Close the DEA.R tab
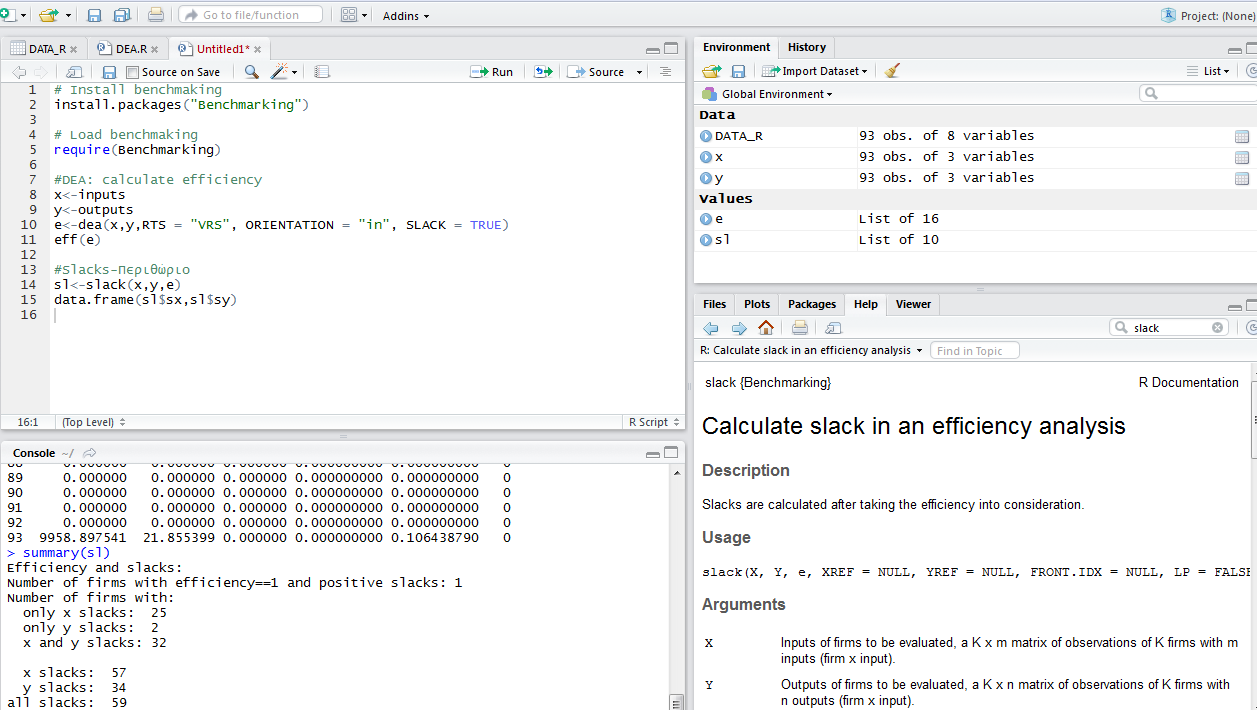This screenshot has height=710, width=1257. pos(153,49)
